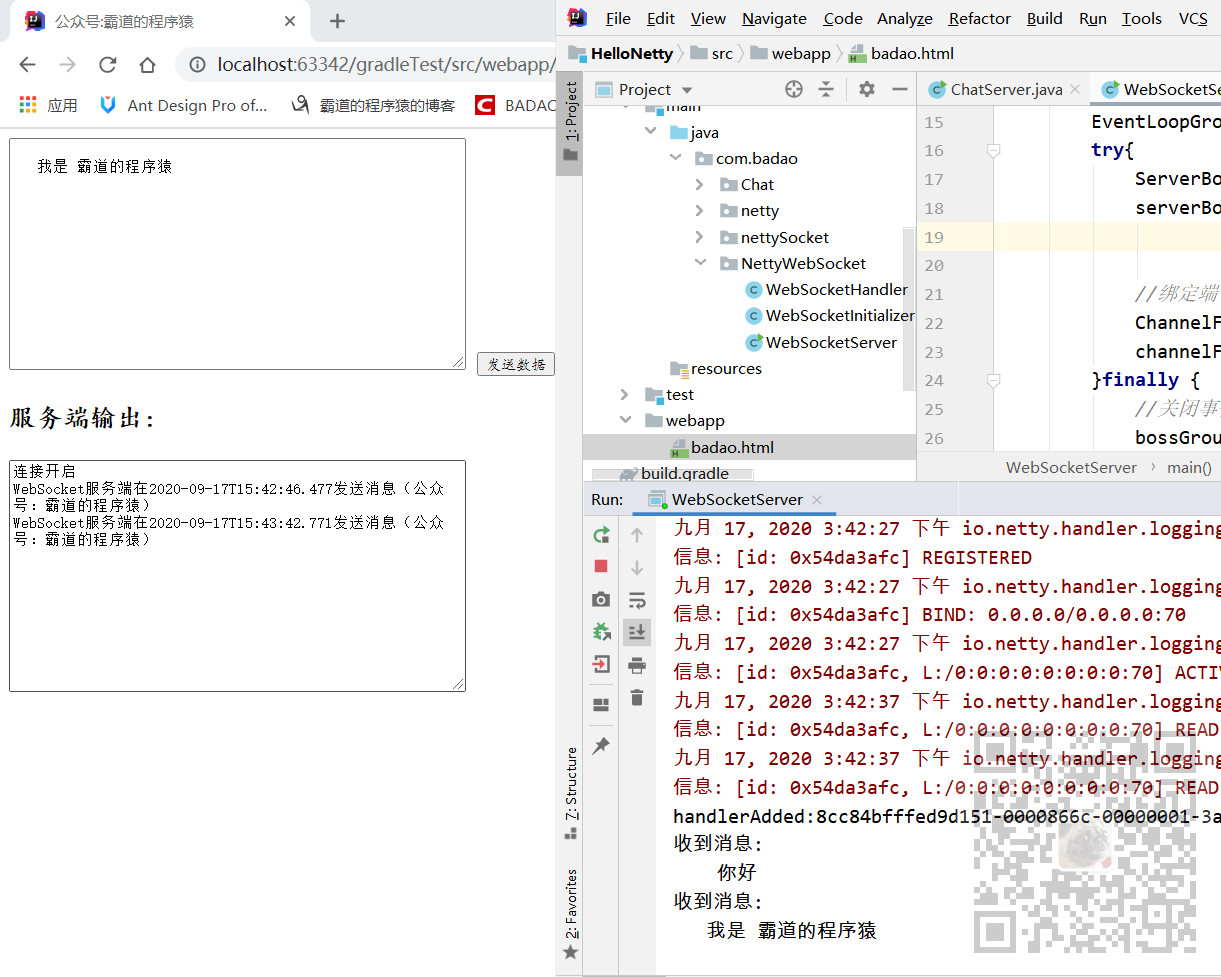Click fold marker at line 16 try

pos(993,150)
